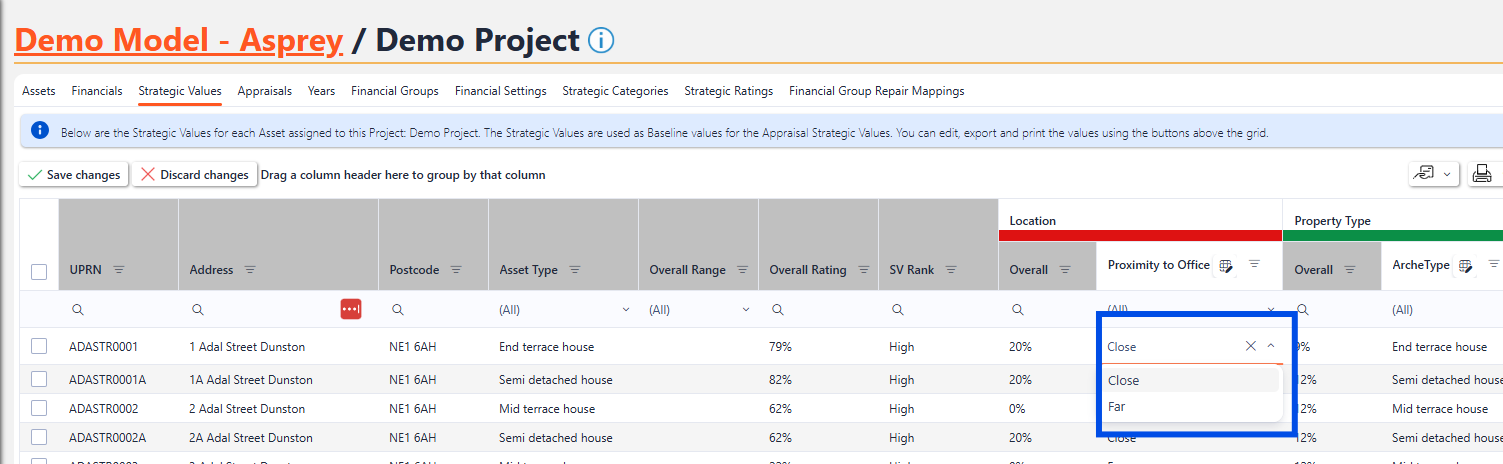This screenshot has height=464, width=1503.
Task: Open the Financial Settings tab
Action: pos(500,91)
